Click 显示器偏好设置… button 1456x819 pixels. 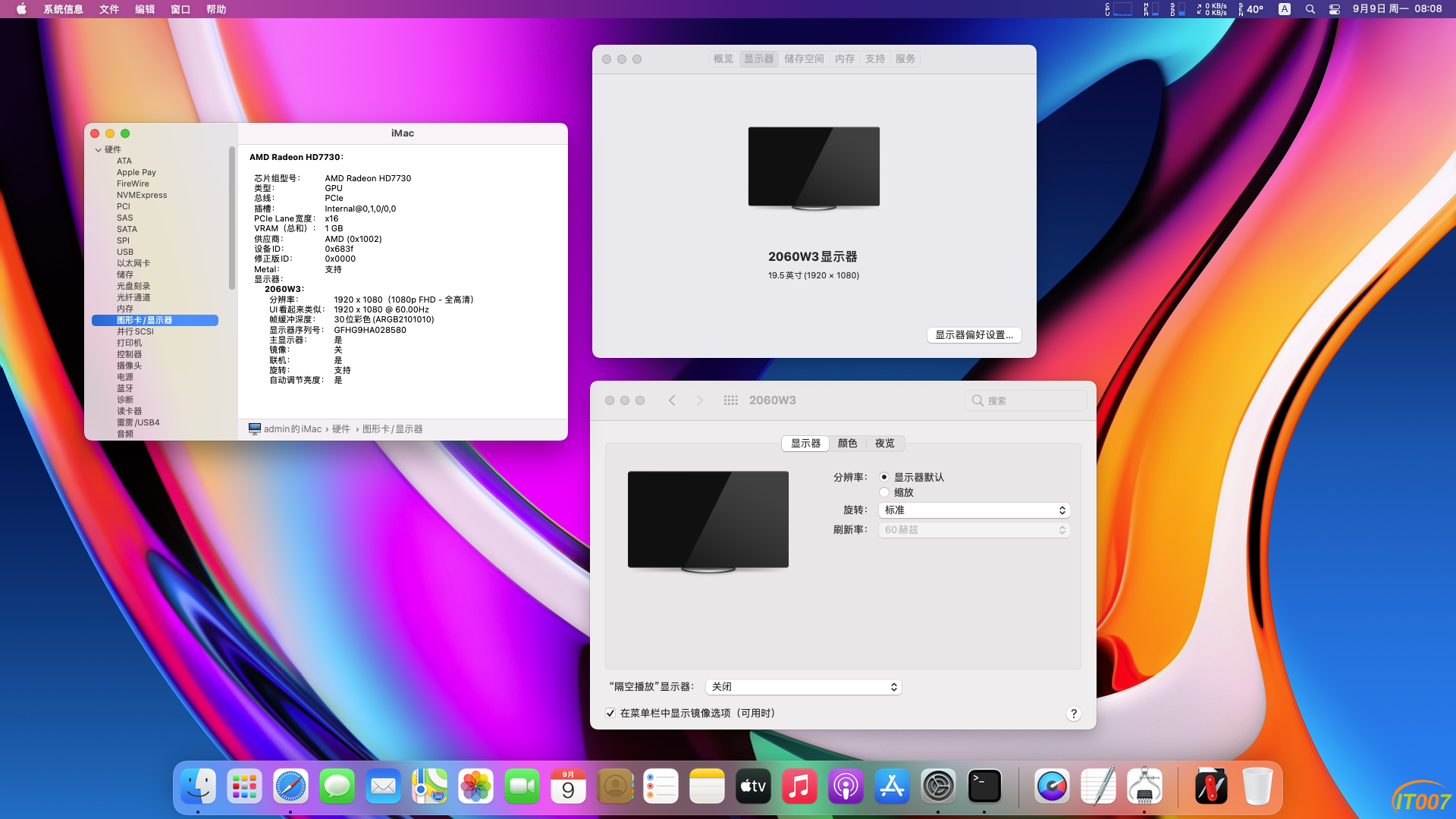974,335
